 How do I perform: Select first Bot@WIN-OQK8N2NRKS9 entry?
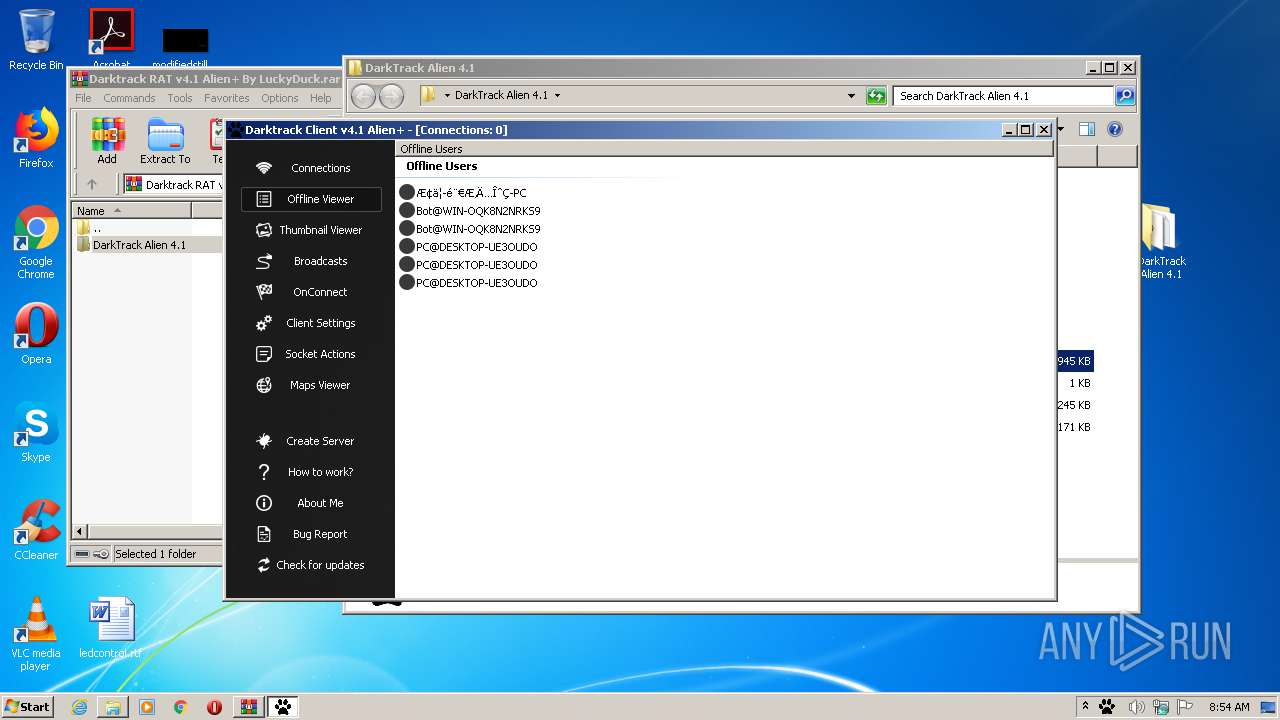tap(469, 211)
